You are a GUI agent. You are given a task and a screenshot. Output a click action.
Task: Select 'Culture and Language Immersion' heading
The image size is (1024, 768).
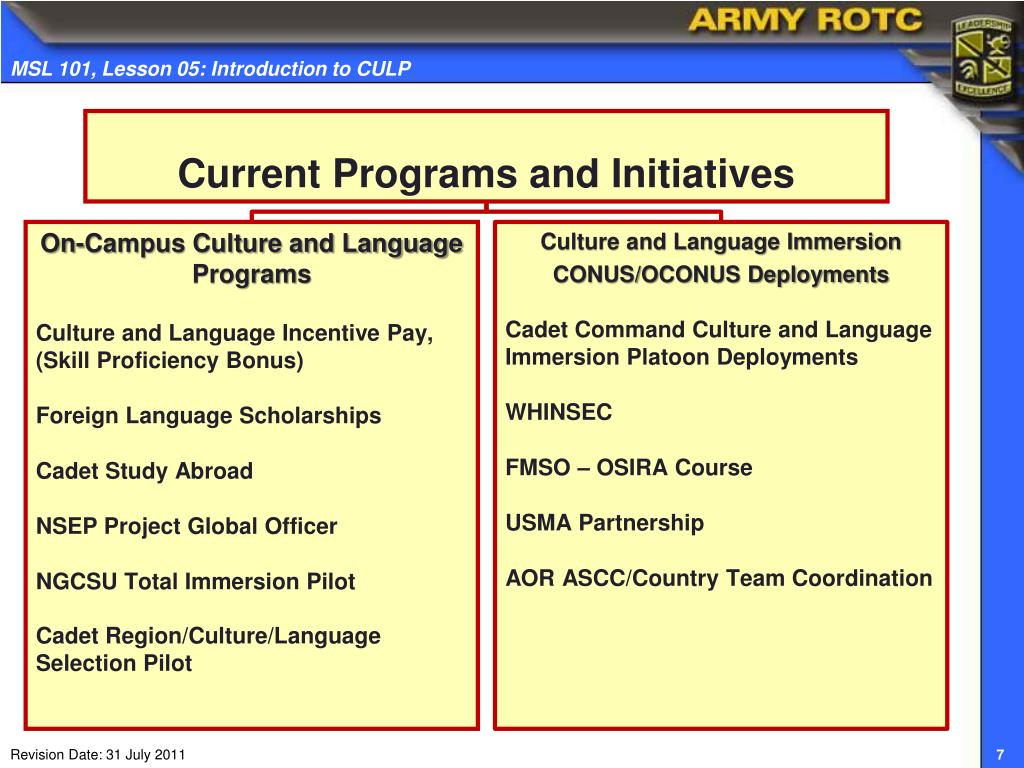pyautogui.click(x=721, y=242)
